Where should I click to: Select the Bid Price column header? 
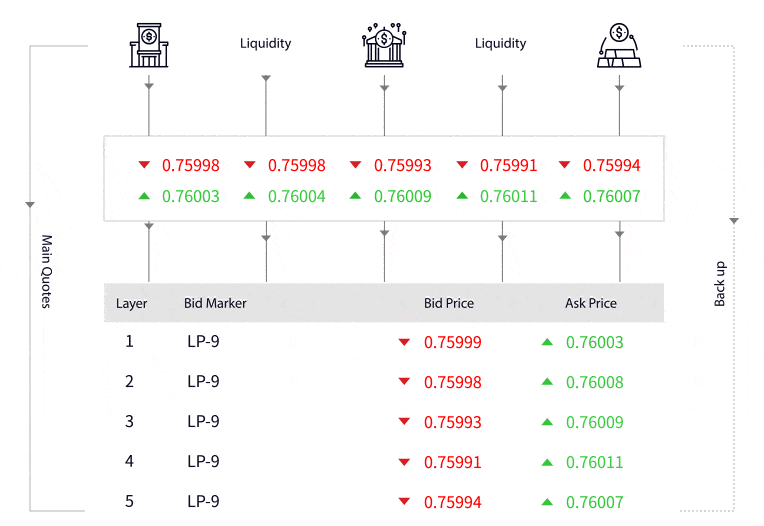tap(449, 303)
